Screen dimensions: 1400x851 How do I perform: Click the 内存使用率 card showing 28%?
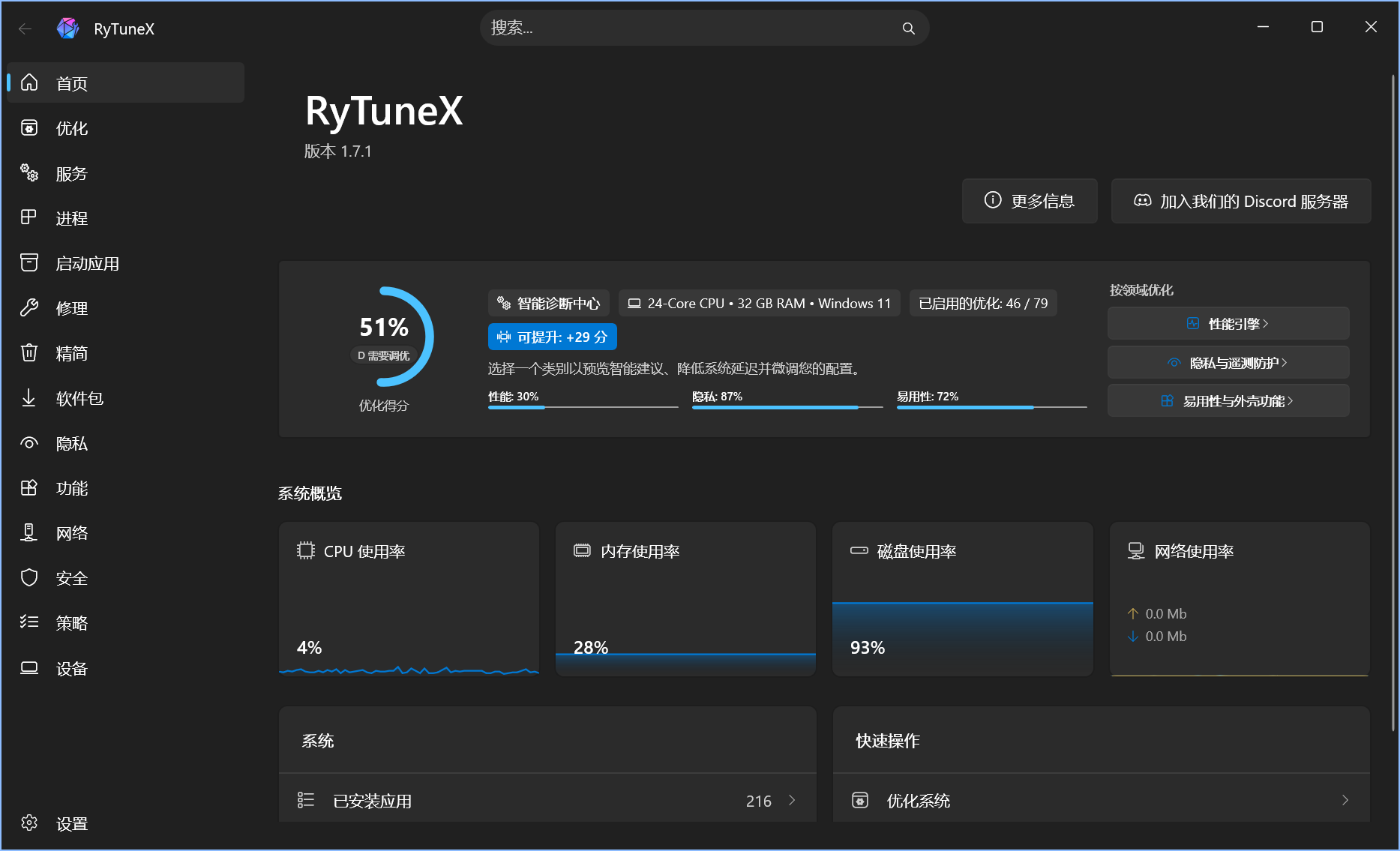coord(685,598)
